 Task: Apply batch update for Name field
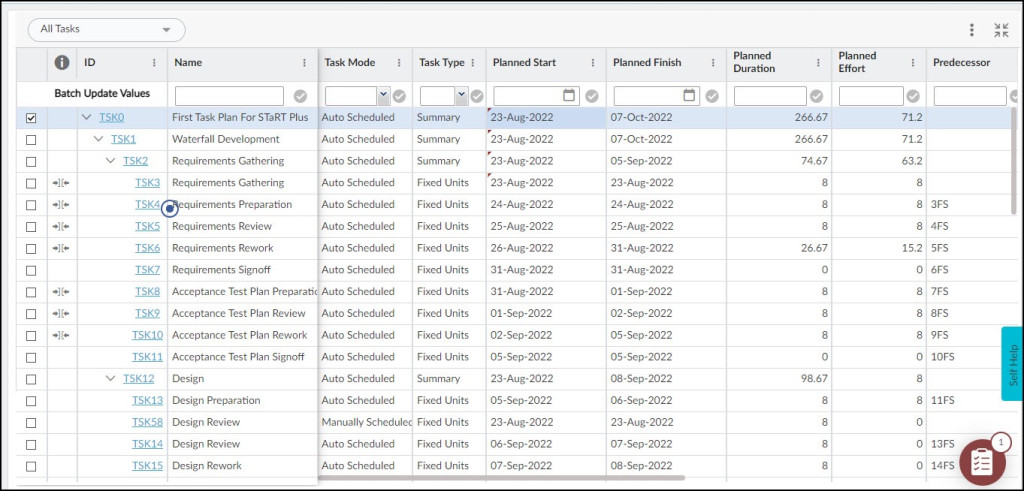[x=300, y=96]
